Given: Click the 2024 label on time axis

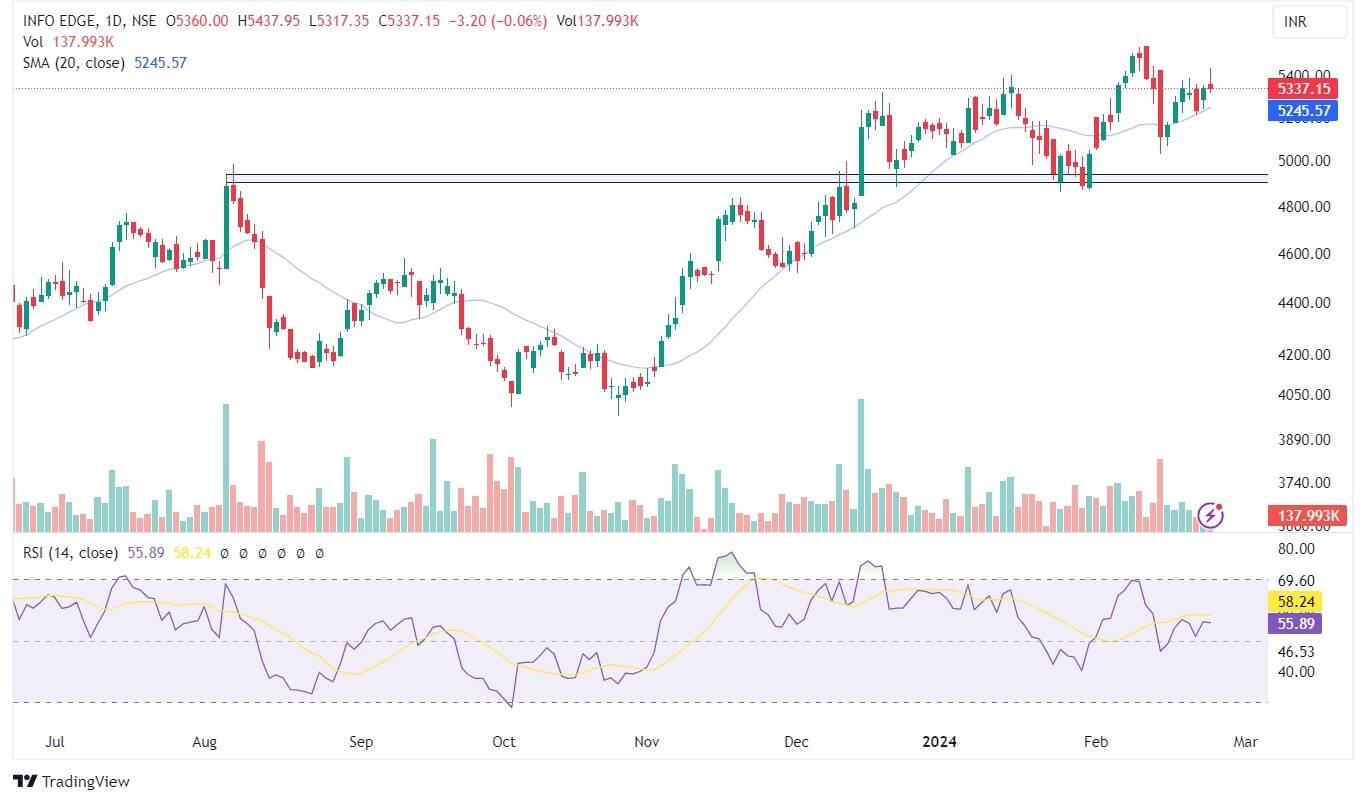Looking at the screenshot, I should [x=939, y=742].
